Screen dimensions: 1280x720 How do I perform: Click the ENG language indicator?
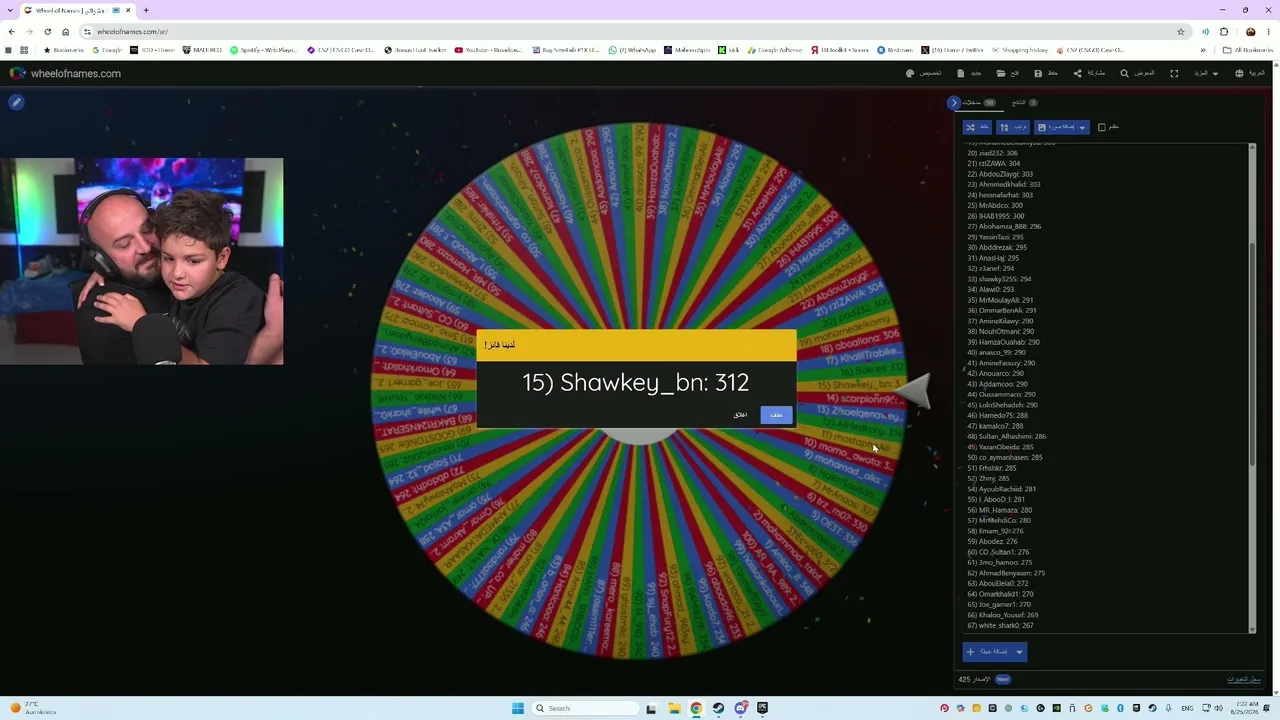[x=1188, y=708]
